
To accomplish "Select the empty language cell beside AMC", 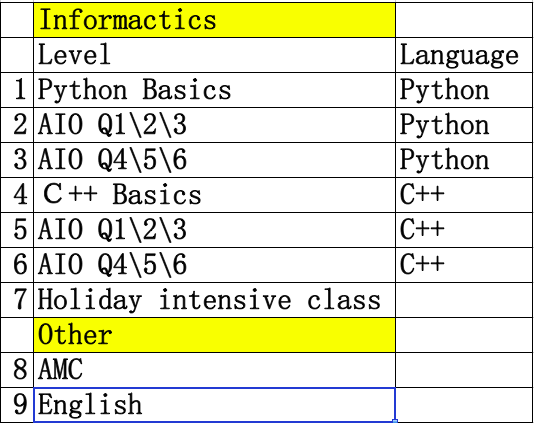I will pos(465,370).
